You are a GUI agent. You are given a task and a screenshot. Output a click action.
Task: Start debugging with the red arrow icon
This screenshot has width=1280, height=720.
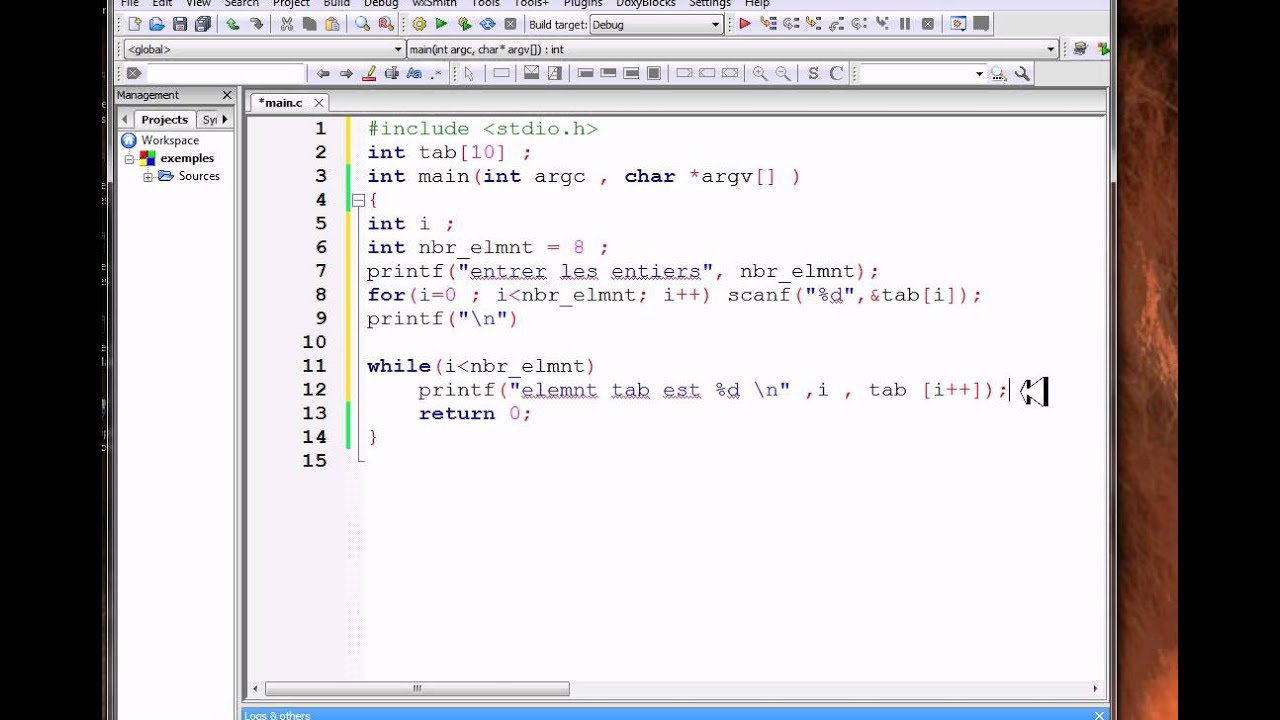745,24
